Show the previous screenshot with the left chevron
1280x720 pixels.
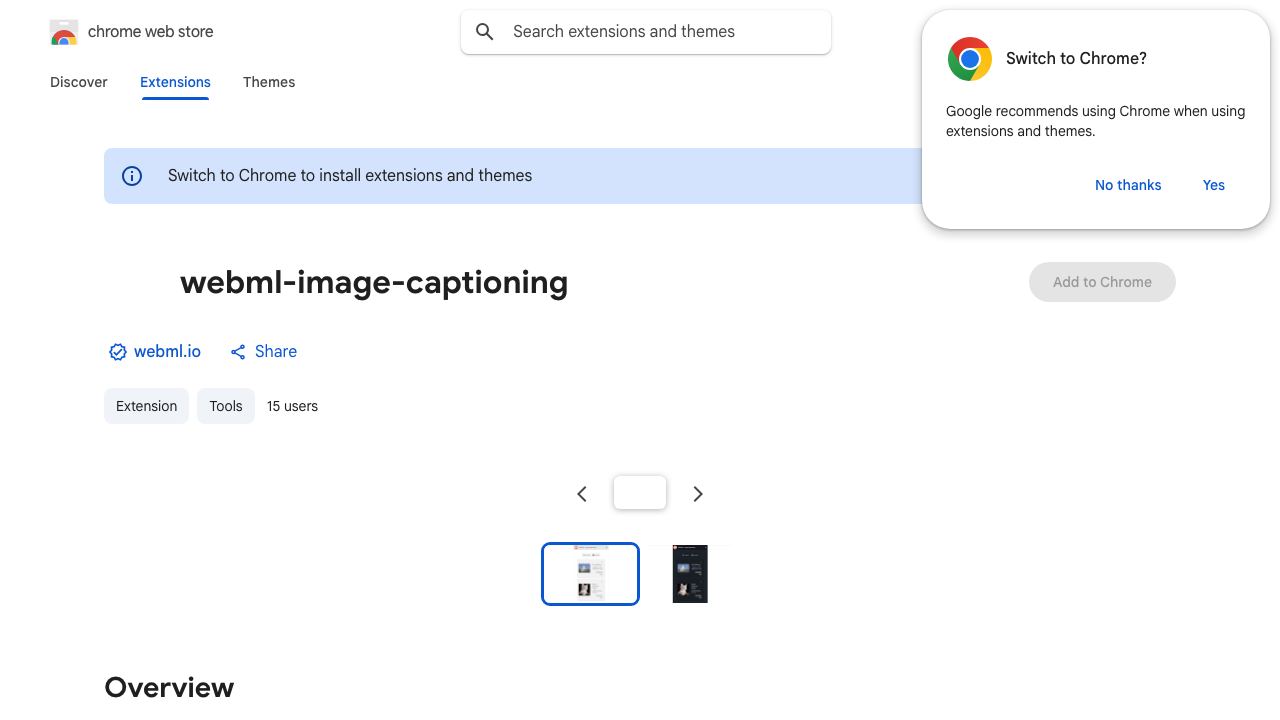(x=582, y=494)
